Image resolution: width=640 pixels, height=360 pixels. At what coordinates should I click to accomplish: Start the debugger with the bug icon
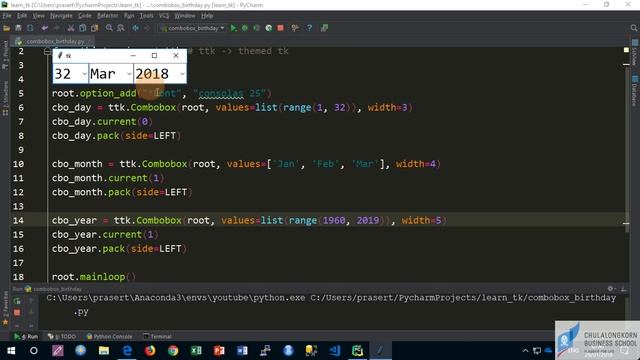pos(245,28)
